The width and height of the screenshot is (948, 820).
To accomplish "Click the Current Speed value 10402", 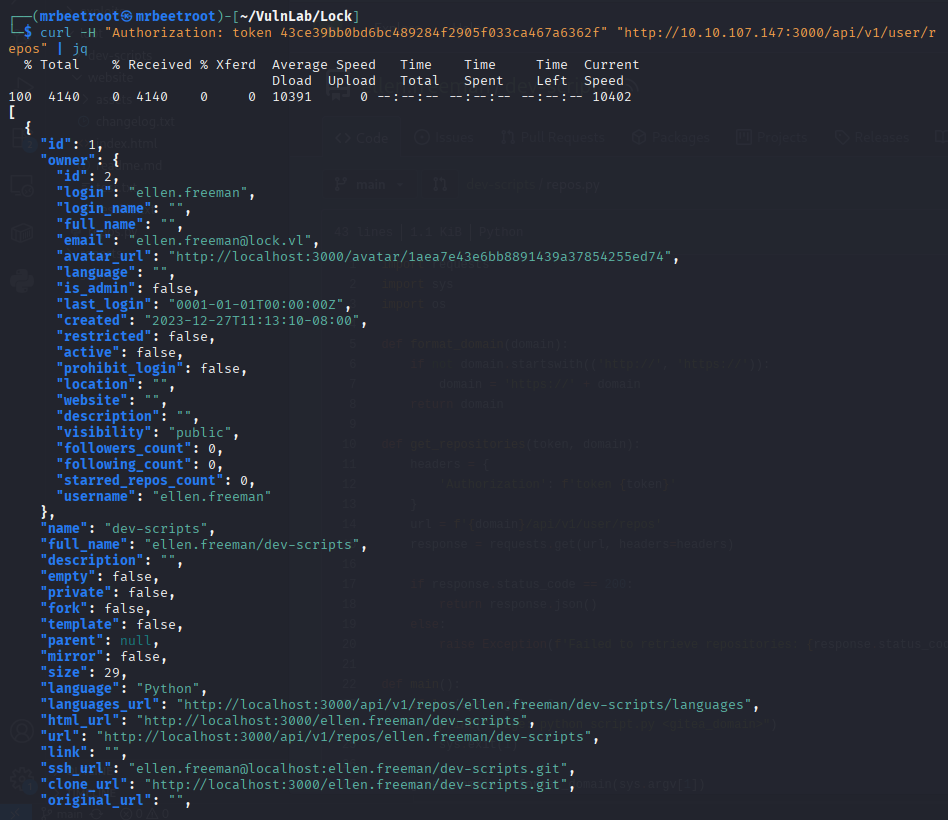I will [x=612, y=97].
